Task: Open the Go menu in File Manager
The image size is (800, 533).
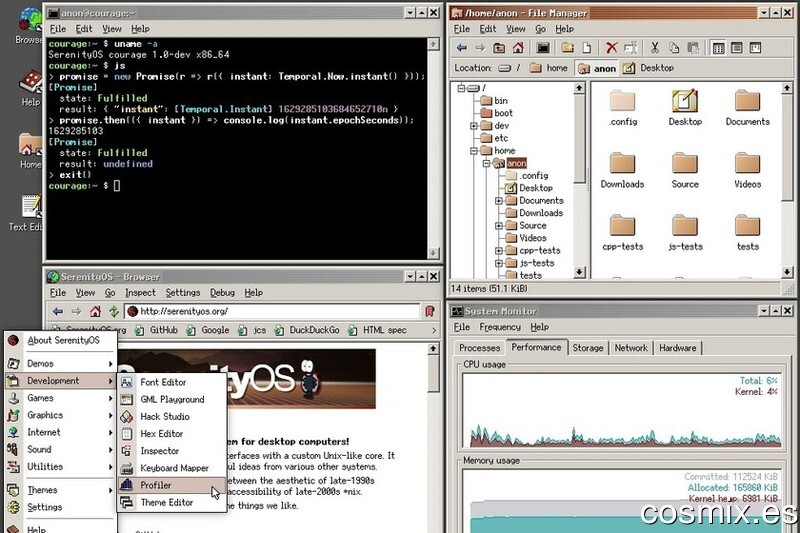Action: tap(540, 29)
